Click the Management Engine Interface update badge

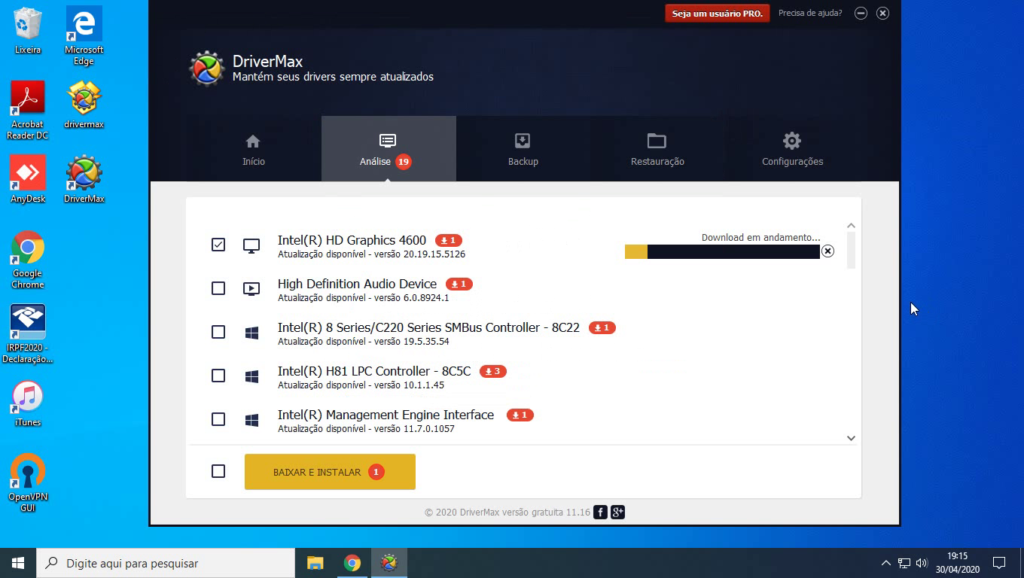[520, 415]
